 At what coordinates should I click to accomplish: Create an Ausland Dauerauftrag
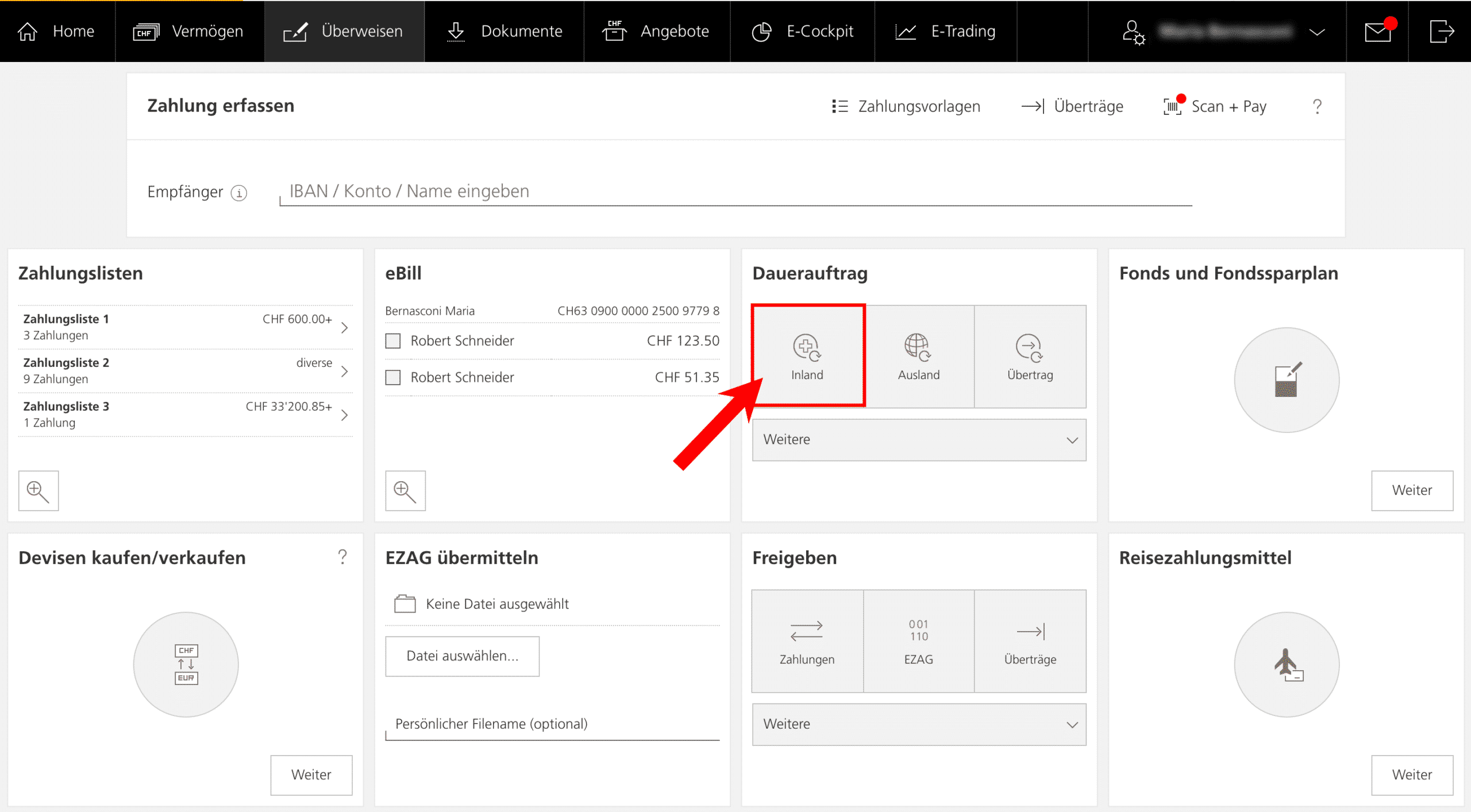tap(919, 356)
